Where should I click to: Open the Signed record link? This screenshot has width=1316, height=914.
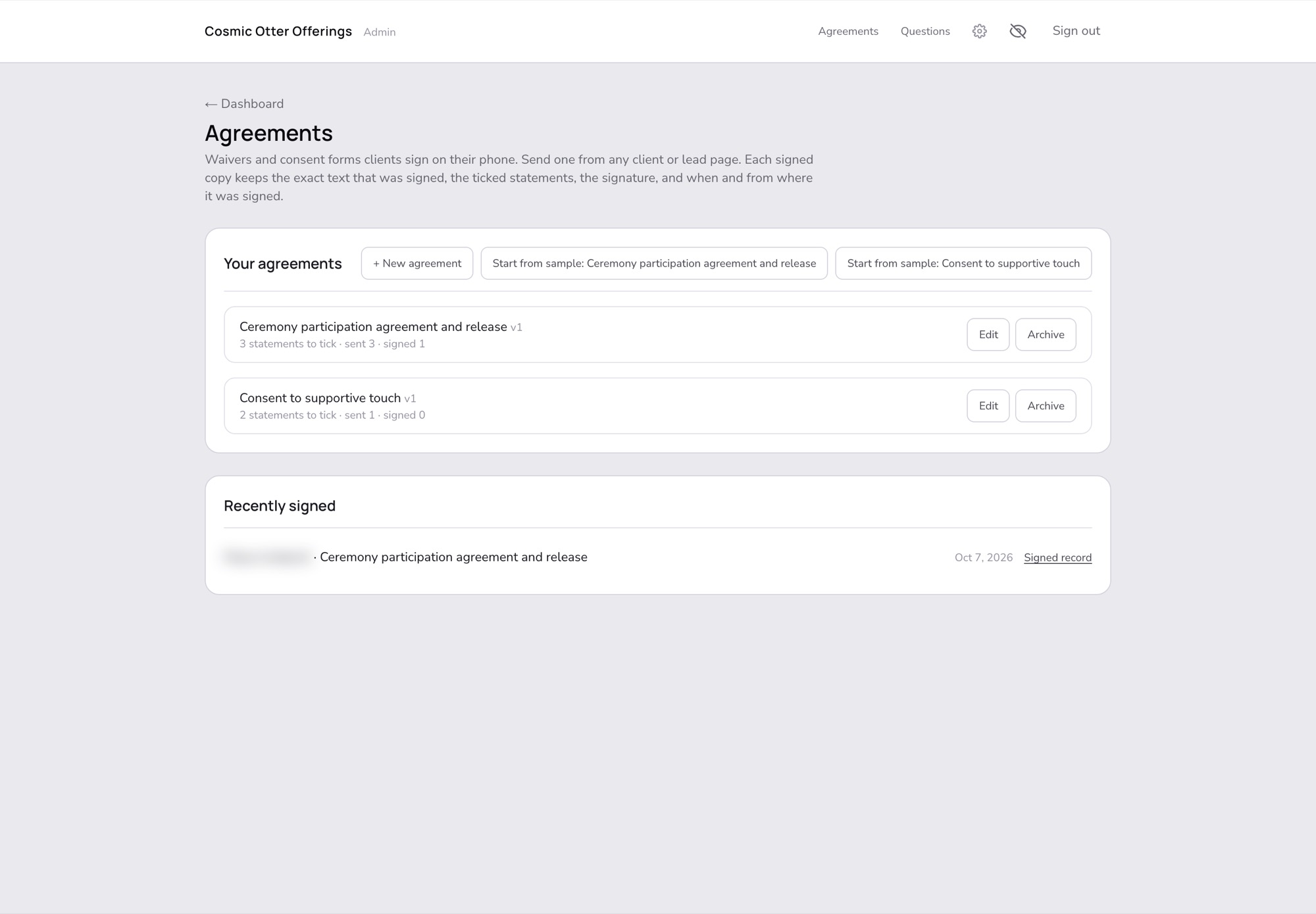(x=1057, y=557)
